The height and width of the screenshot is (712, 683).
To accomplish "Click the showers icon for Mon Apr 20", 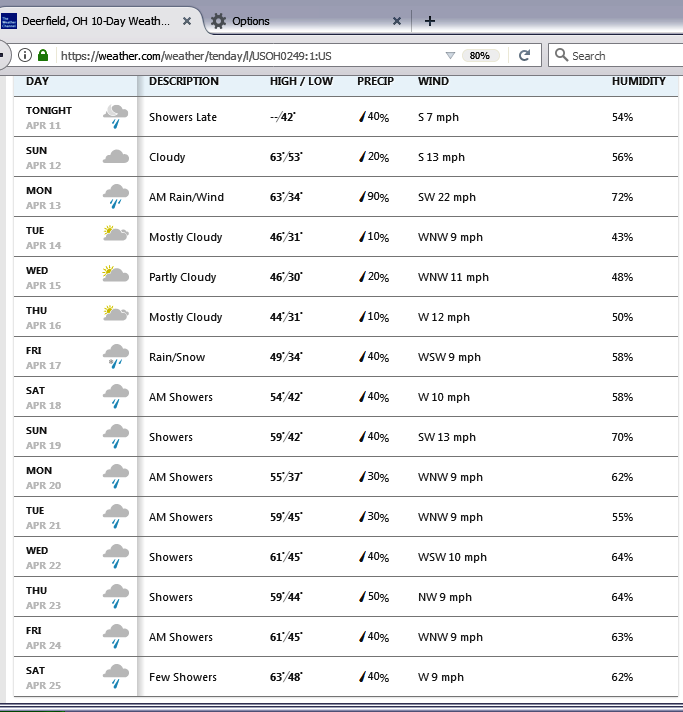I will click(115, 476).
